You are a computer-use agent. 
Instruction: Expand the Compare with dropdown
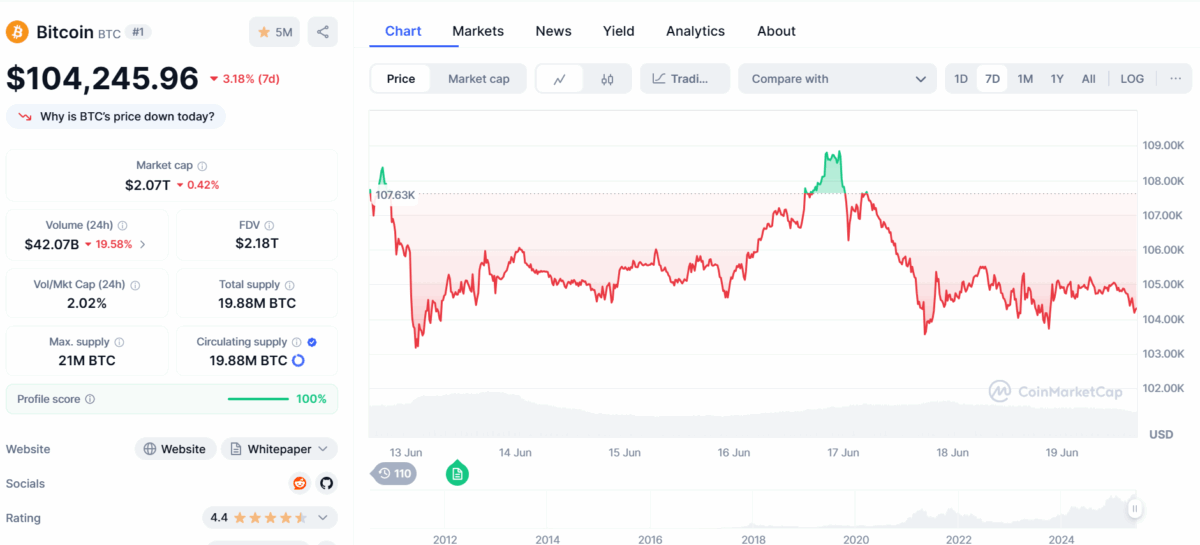pyautogui.click(x=838, y=79)
